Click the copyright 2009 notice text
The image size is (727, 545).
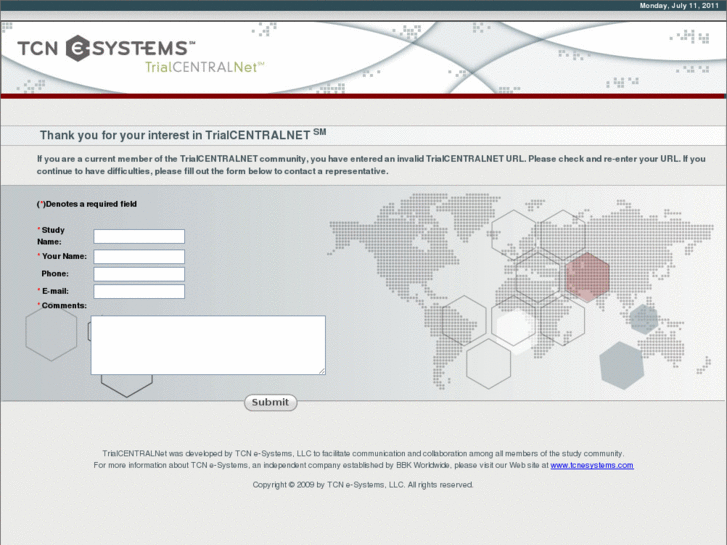363,485
